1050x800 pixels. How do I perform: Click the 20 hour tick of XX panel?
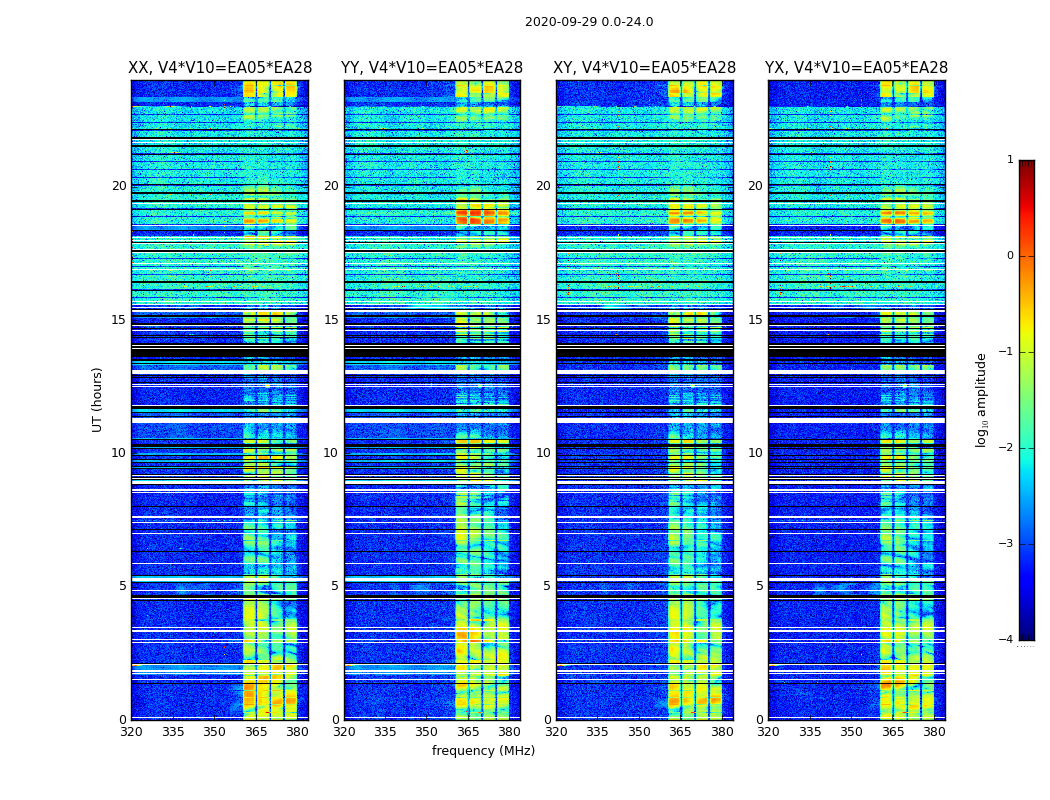pyautogui.click(x=119, y=185)
